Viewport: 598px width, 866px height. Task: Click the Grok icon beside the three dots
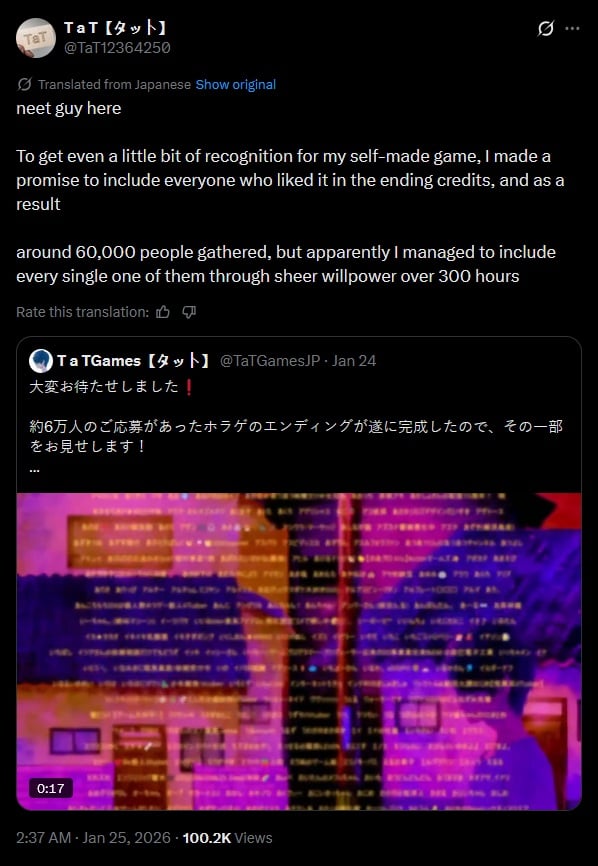pos(545,28)
